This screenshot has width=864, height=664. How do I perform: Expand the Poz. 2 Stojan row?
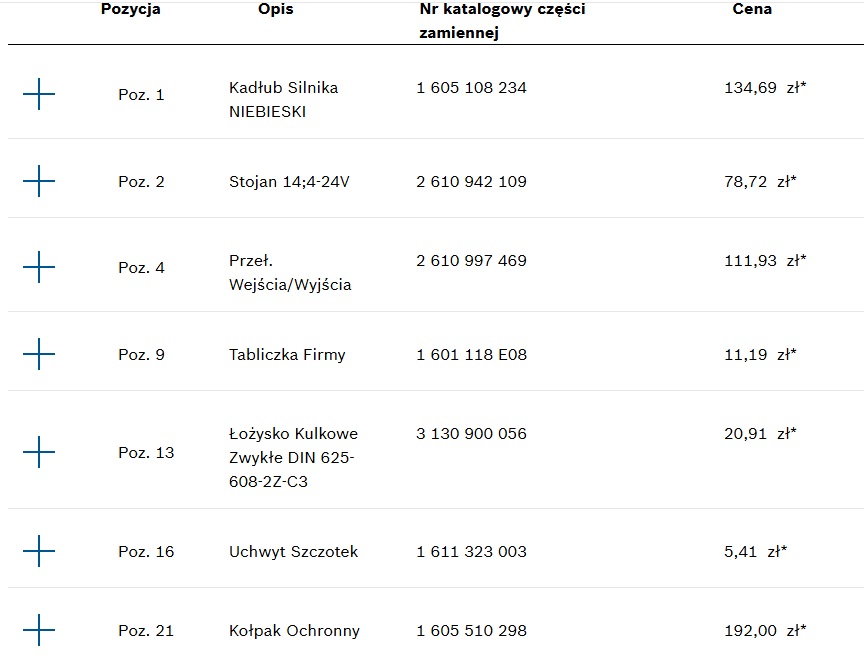click(39, 182)
